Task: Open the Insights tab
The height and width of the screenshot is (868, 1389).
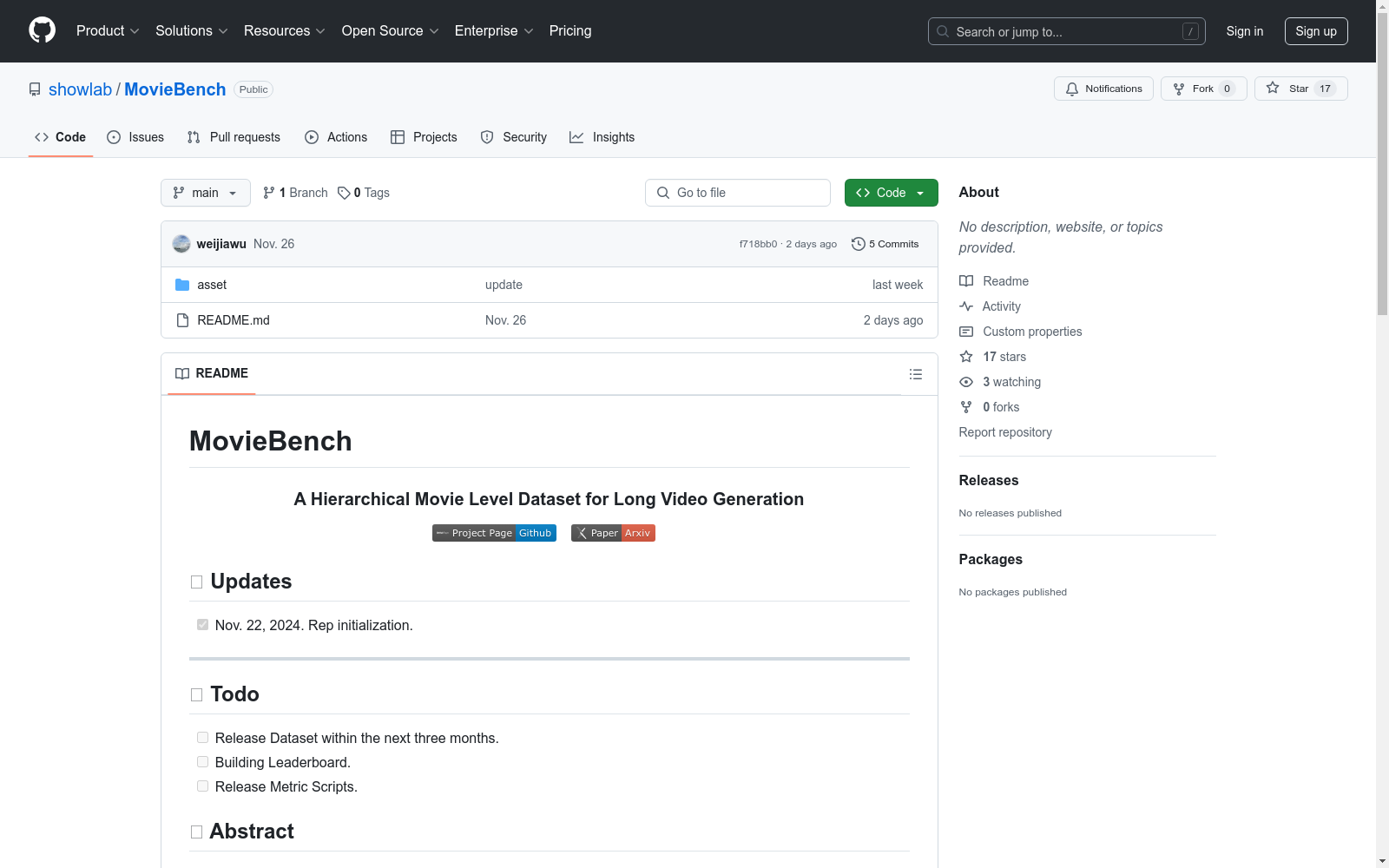Action: pos(602,137)
